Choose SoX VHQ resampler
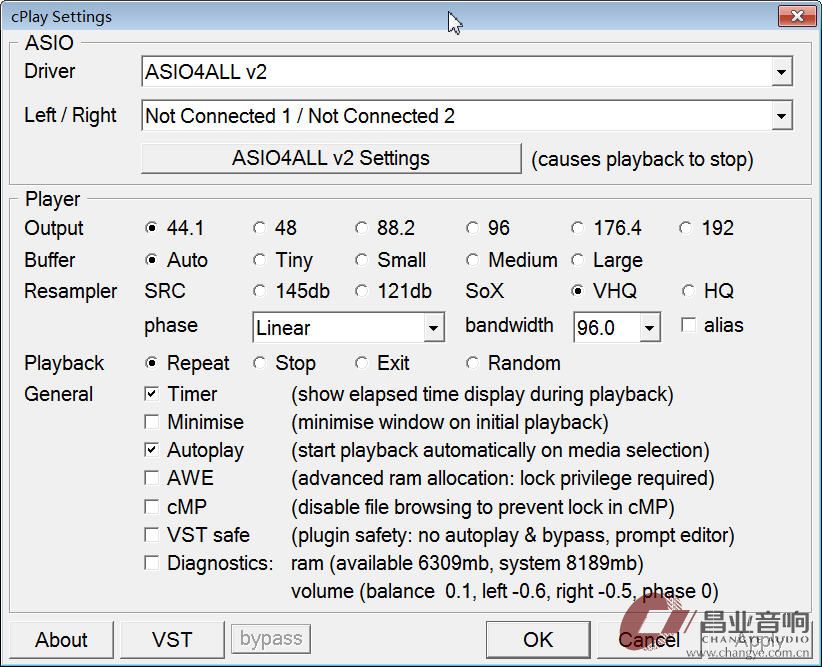 (578, 291)
